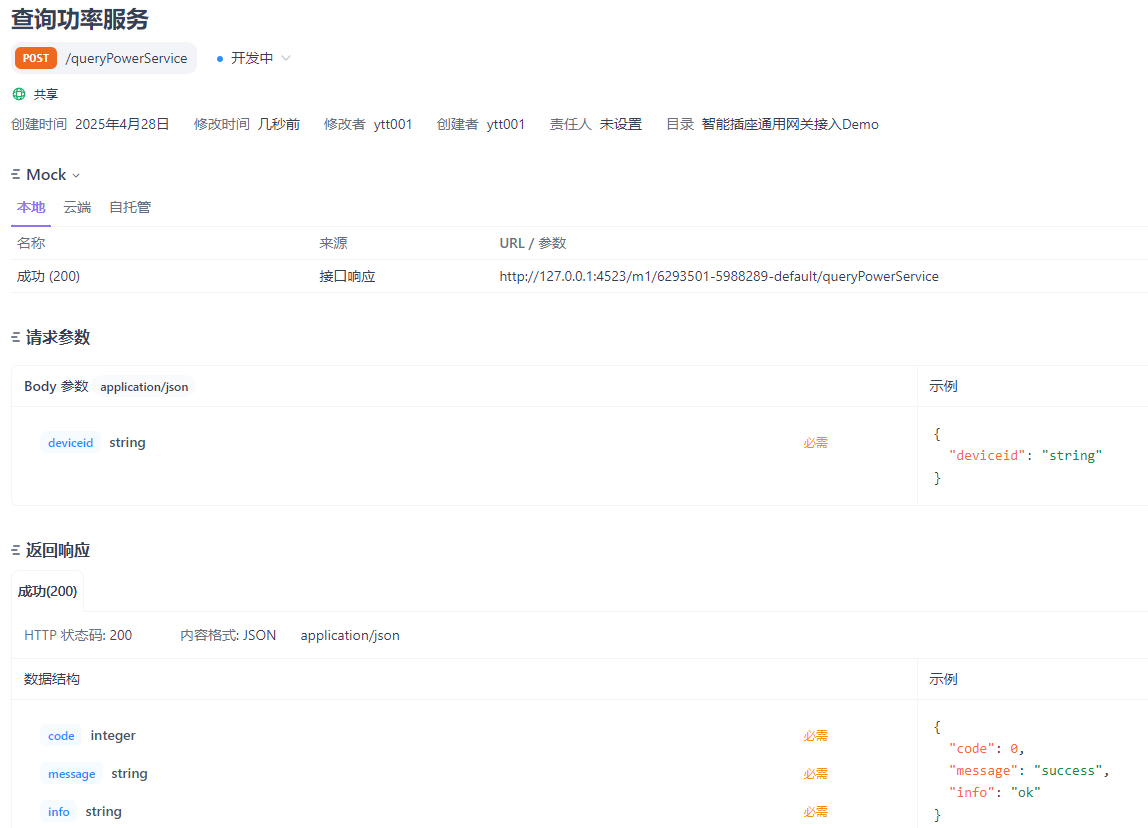Click the info field tag
This screenshot has height=828, width=1148.
[59, 812]
